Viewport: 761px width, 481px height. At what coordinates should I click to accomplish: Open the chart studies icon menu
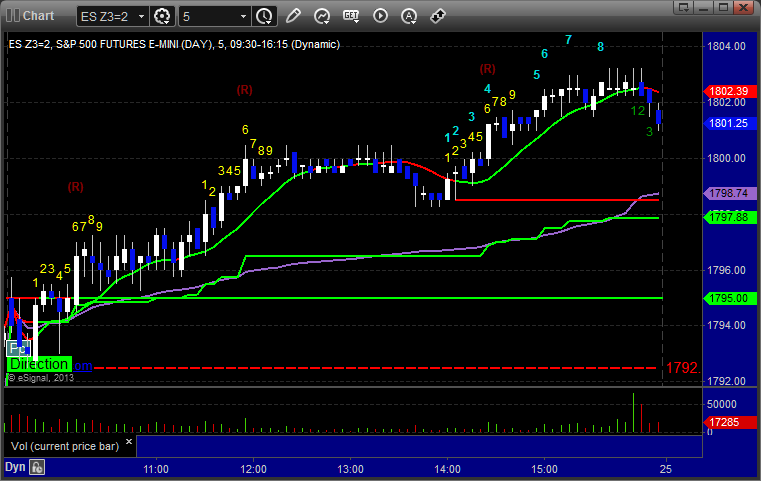pos(322,16)
